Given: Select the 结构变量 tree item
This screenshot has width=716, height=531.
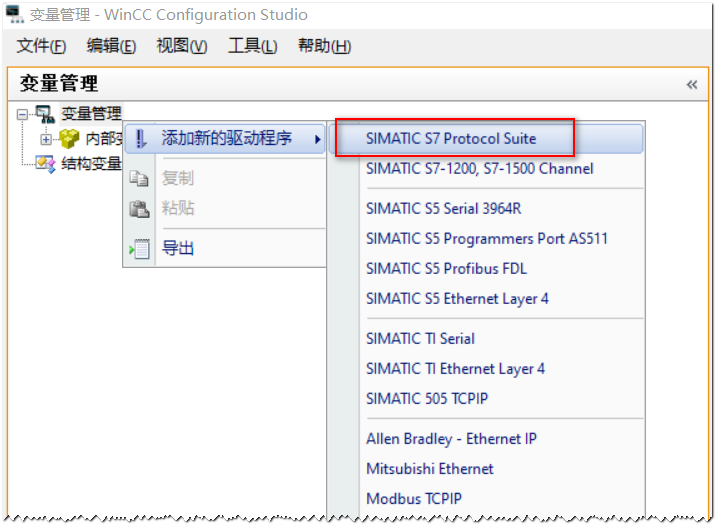Looking at the screenshot, I should (x=91, y=163).
